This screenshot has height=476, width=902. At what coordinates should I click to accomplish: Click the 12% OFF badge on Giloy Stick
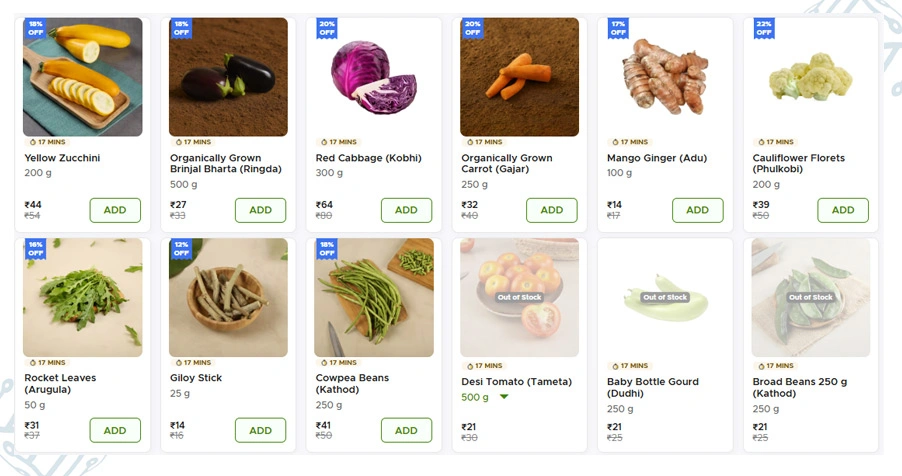tap(180, 249)
